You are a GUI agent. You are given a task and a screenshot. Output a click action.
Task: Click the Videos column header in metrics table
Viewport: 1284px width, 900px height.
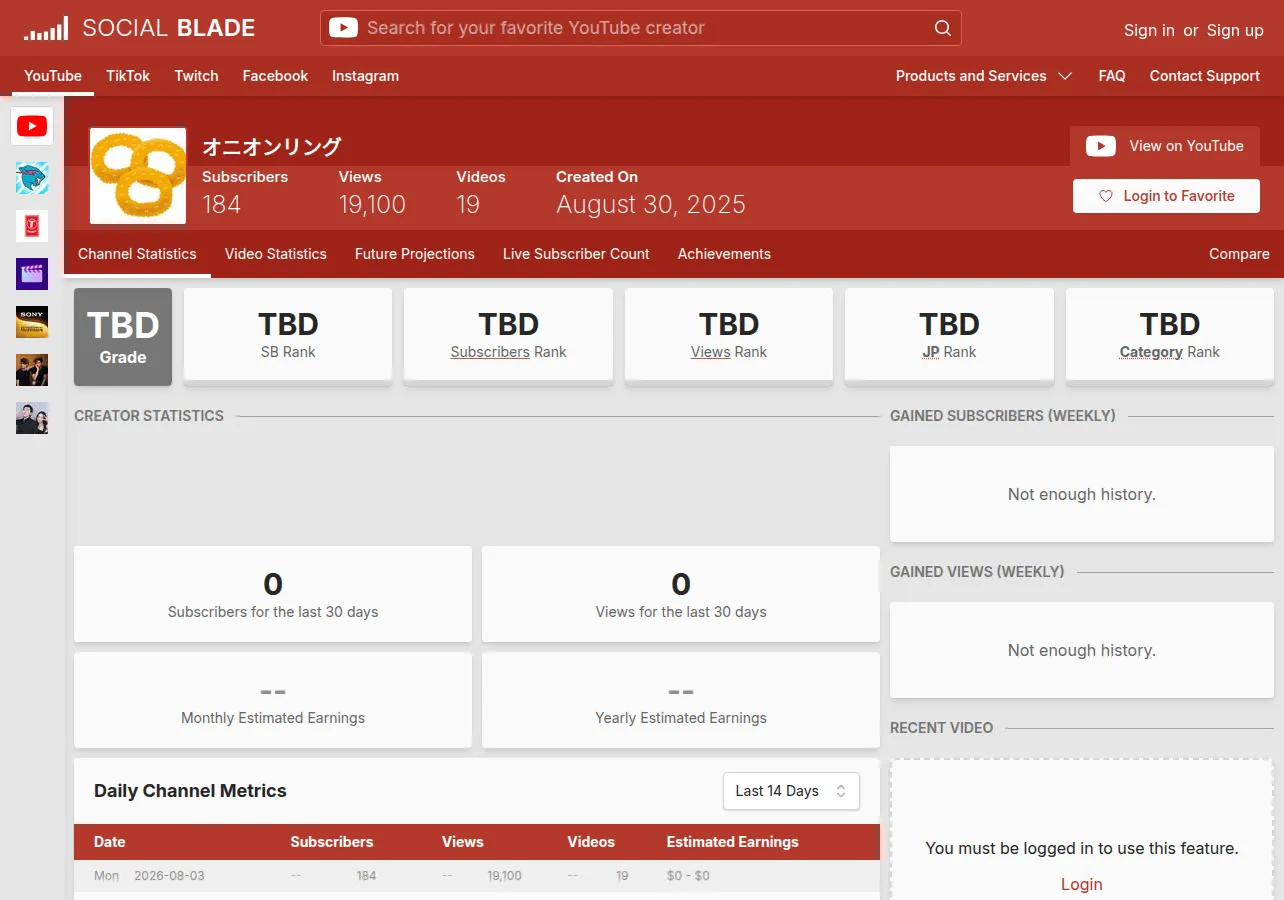pos(591,842)
